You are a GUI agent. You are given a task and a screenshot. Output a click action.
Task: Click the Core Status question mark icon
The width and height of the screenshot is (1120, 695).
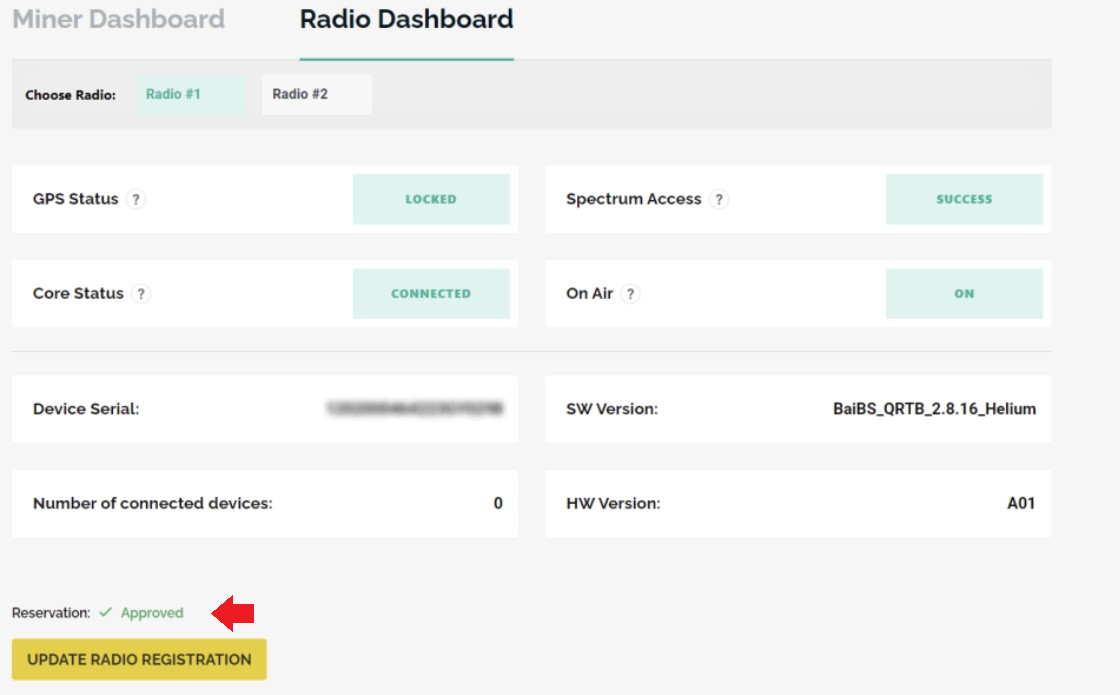pos(141,294)
